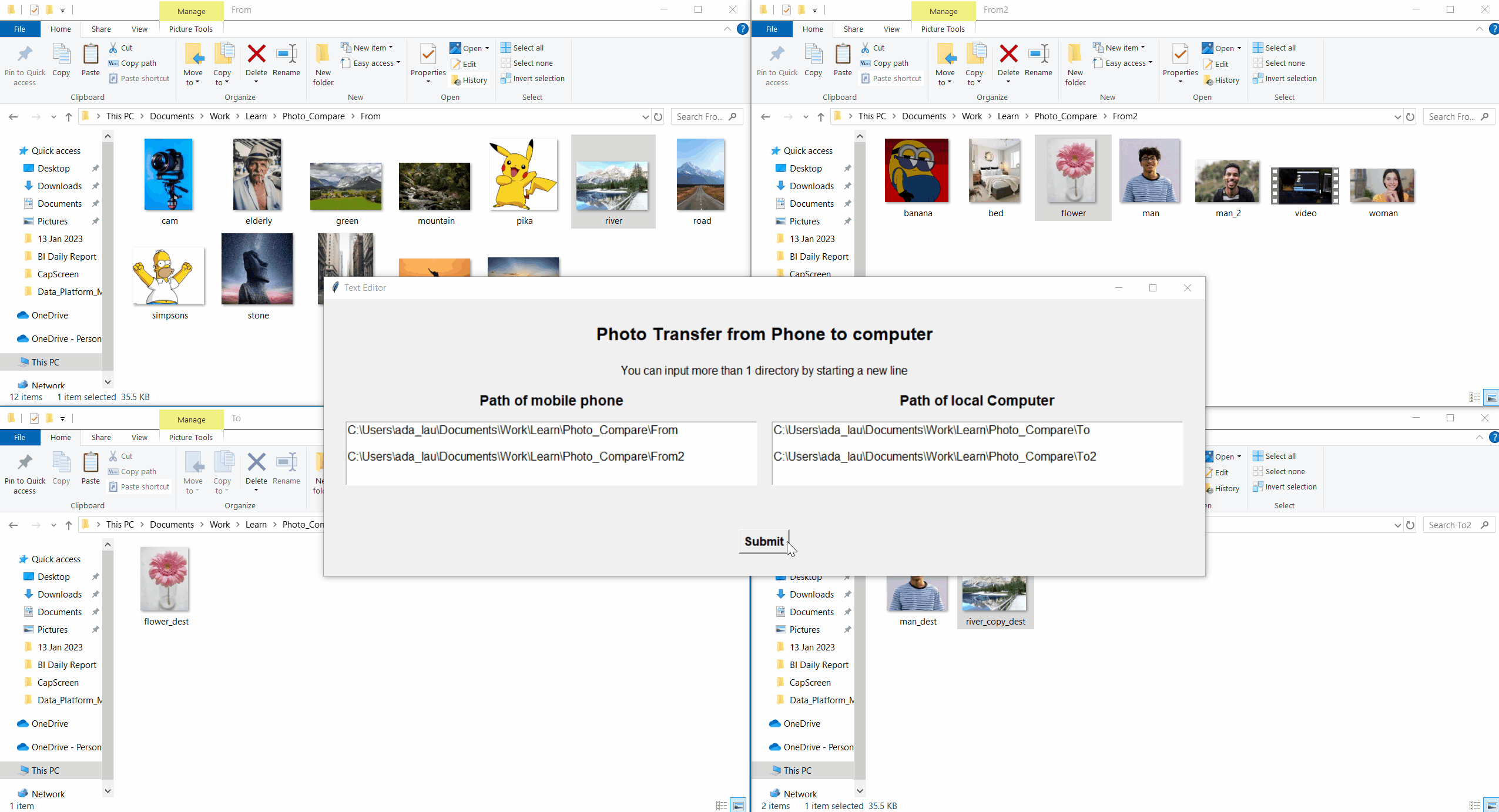Click Rename icon in From2 window ribbon
Screen dimensions: 1499x812
(x=1038, y=55)
